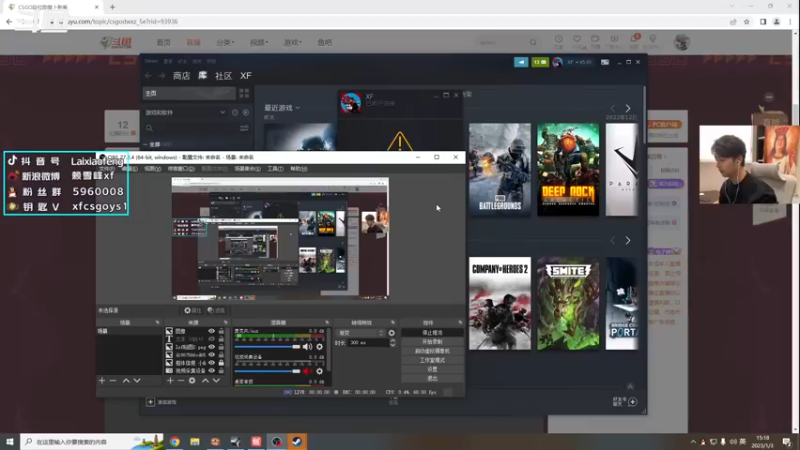Toggle visibility of 文本 source
Screen dimensions: 800x450
point(211,339)
